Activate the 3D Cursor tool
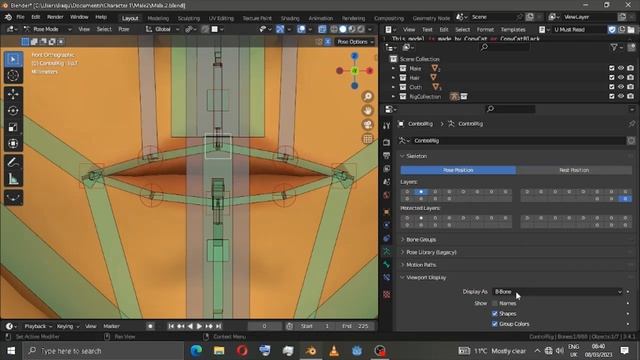Image resolution: width=640 pixels, height=360 pixels. click(13, 76)
